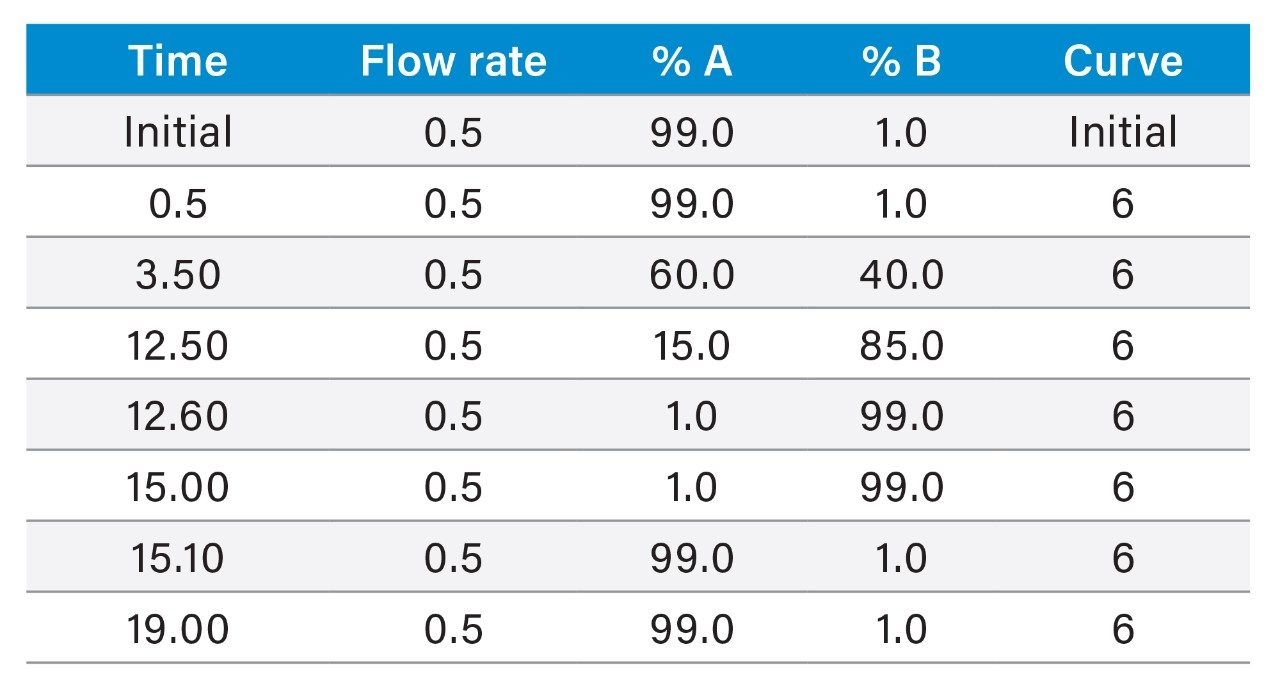This screenshot has width=1280, height=679.
Task: Click the 3.50 time cell
Action: (x=178, y=274)
